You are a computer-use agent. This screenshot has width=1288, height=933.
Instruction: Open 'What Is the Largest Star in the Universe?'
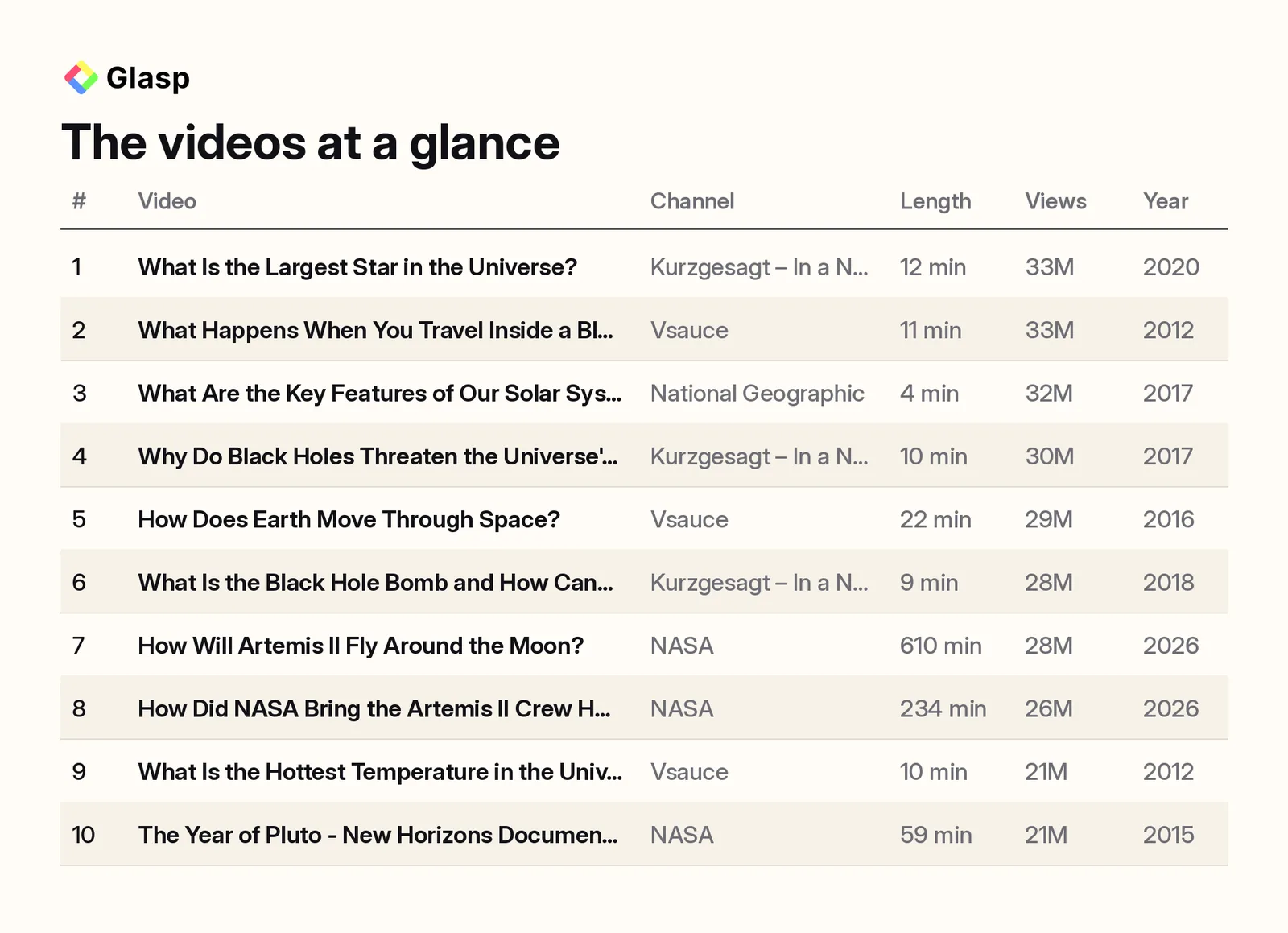357,267
